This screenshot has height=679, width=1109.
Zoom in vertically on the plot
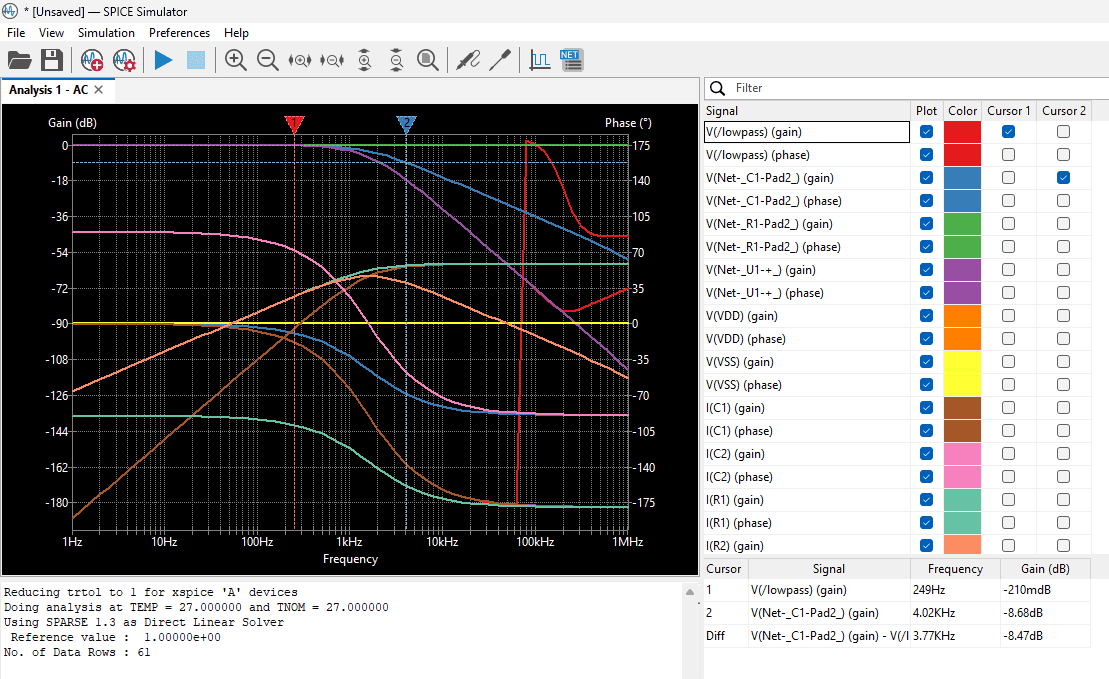click(364, 60)
